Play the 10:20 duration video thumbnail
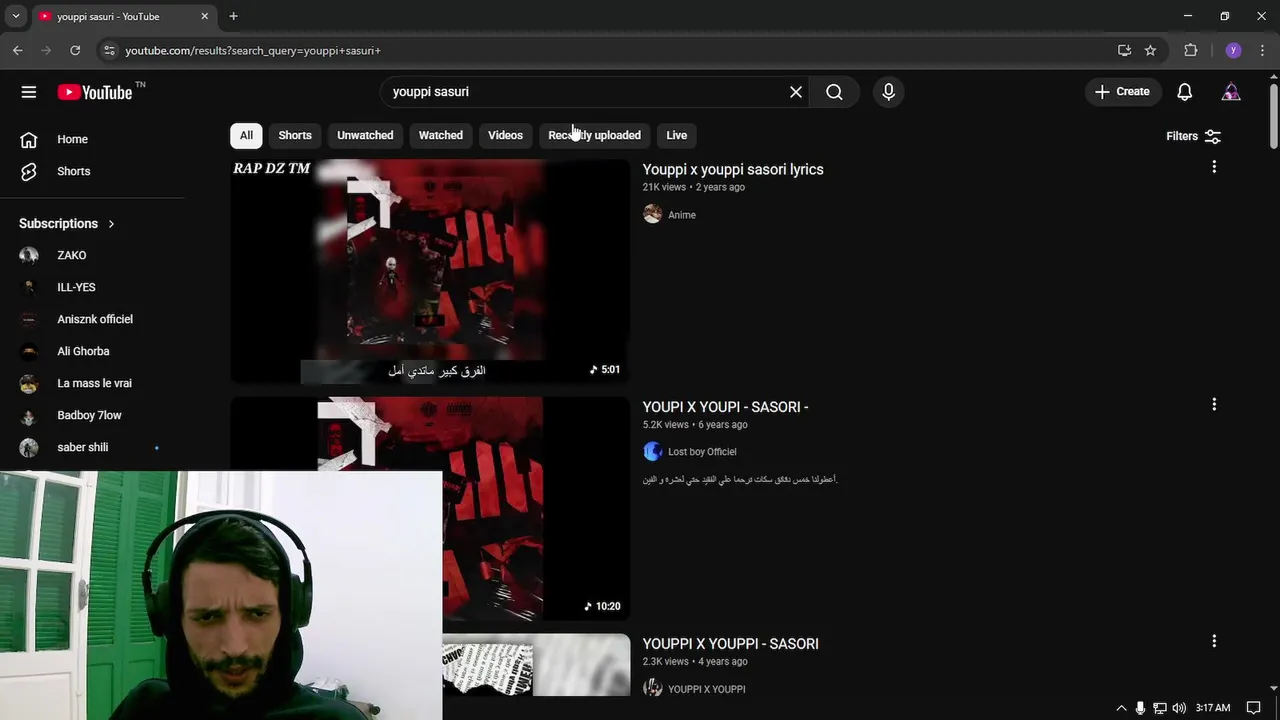This screenshot has width=1280, height=720. coord(430,508)
